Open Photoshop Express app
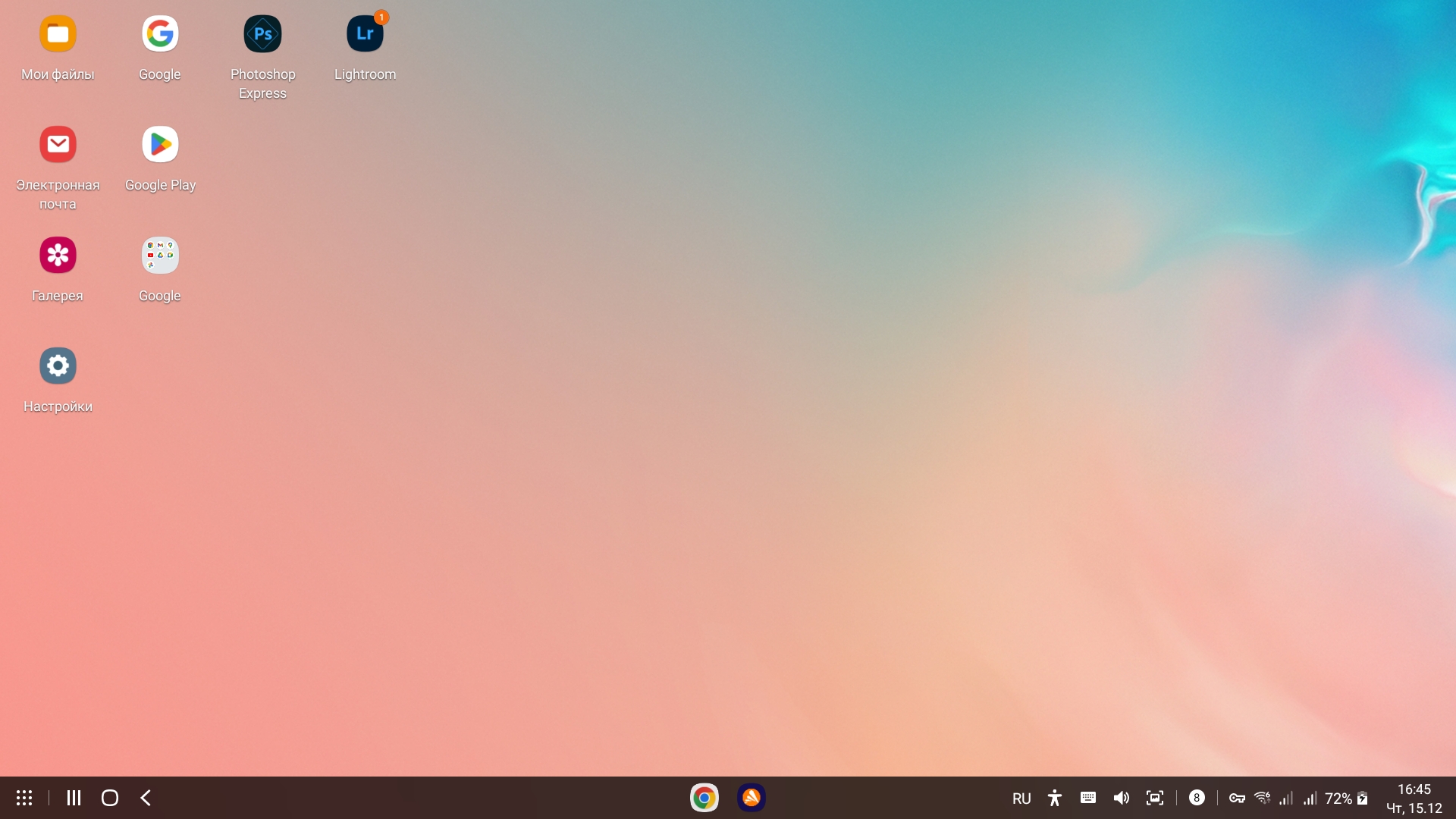Image resolution: width=1456 pixels, height=819 pixels. [x=262, y=33]
